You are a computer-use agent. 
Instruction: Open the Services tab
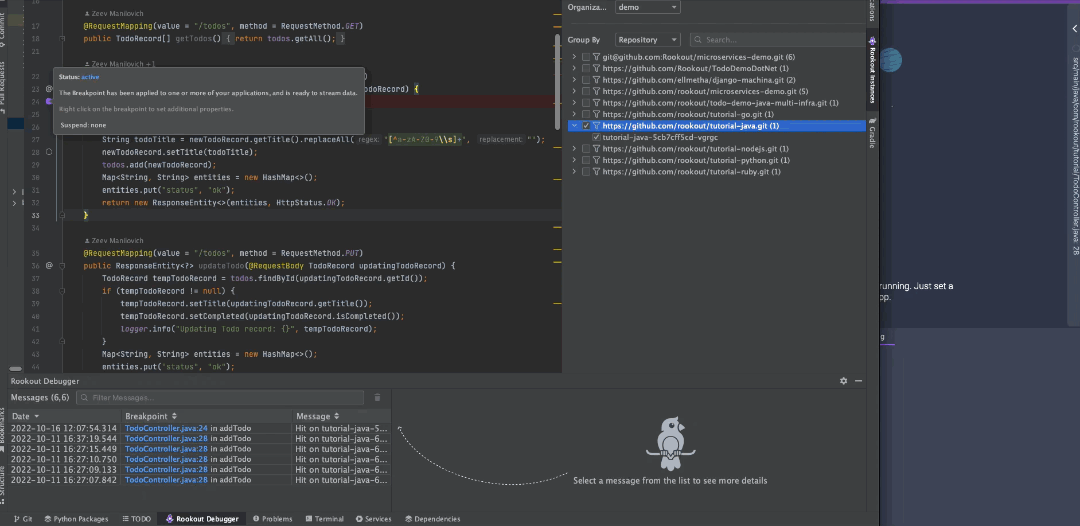point(373,519)
